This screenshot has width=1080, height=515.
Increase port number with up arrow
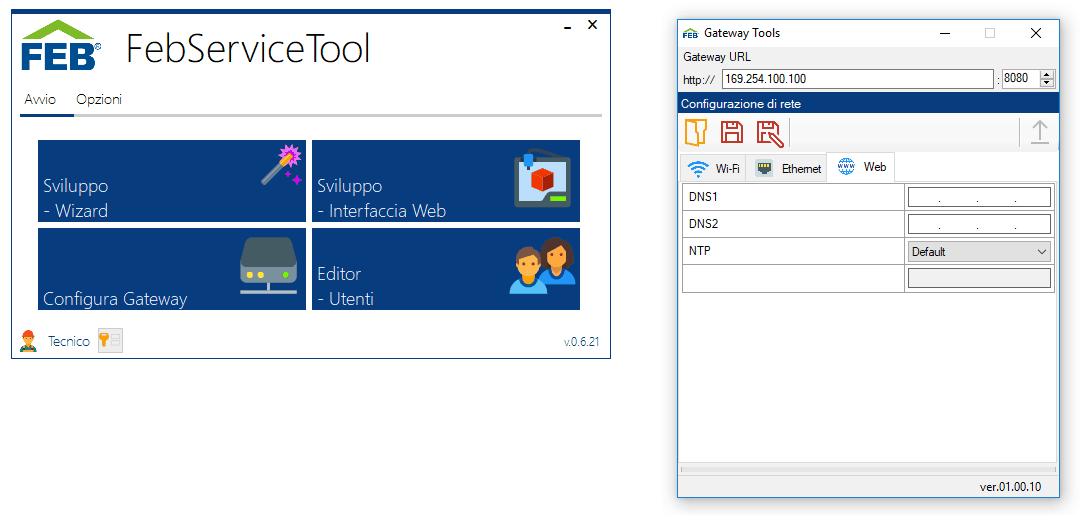tap(1047, 74)
